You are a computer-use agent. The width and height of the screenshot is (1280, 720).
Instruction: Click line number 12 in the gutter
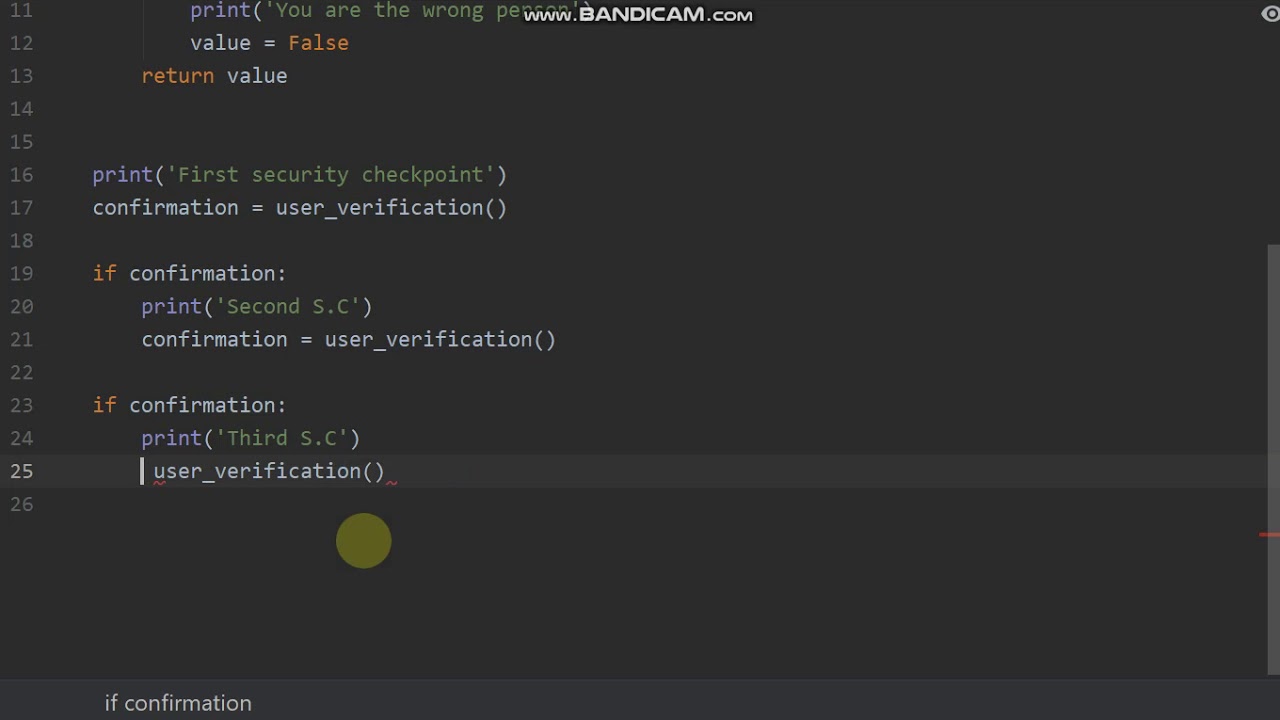(21, 43)
